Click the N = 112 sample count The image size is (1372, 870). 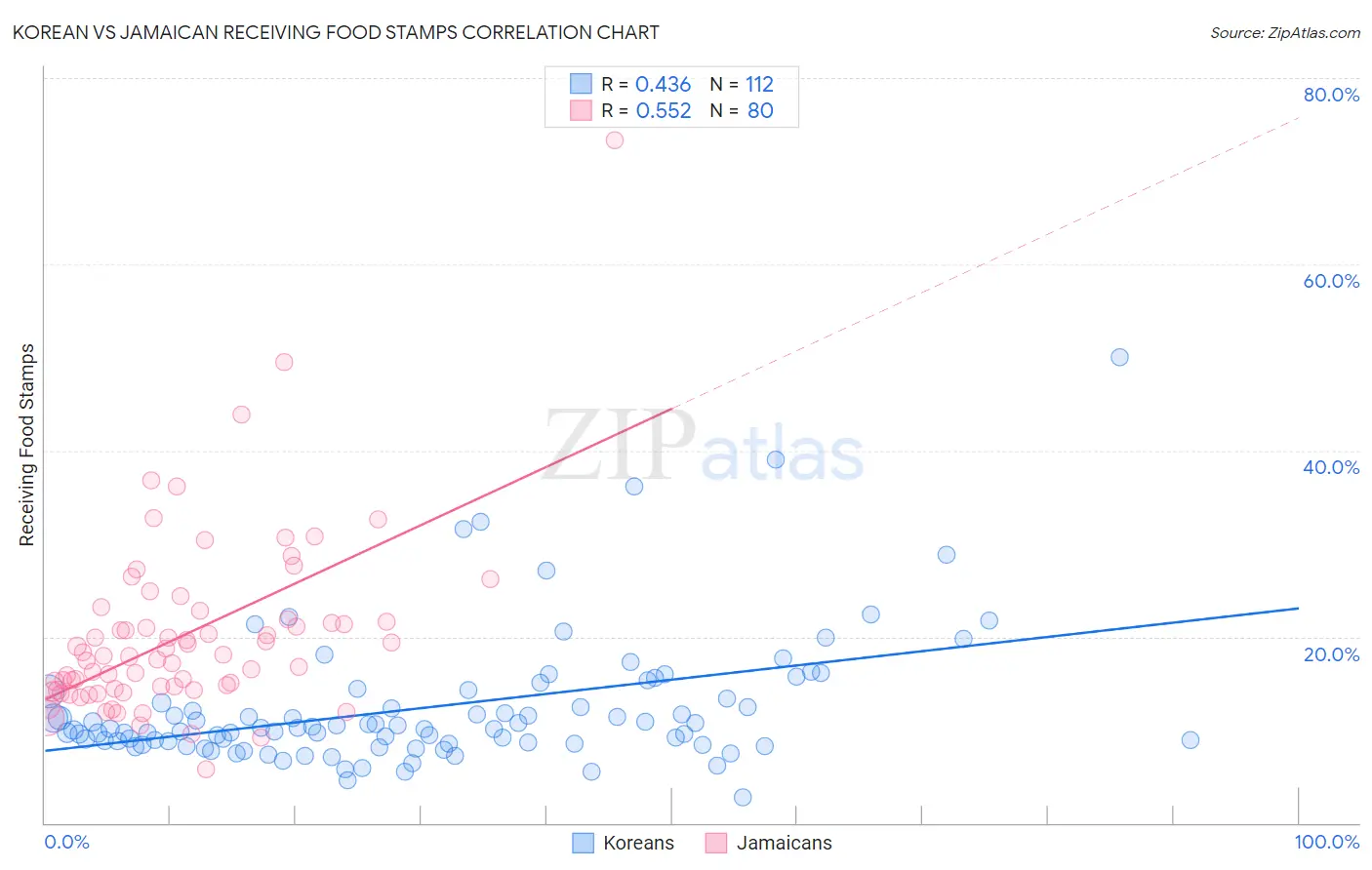click(742, 84)
